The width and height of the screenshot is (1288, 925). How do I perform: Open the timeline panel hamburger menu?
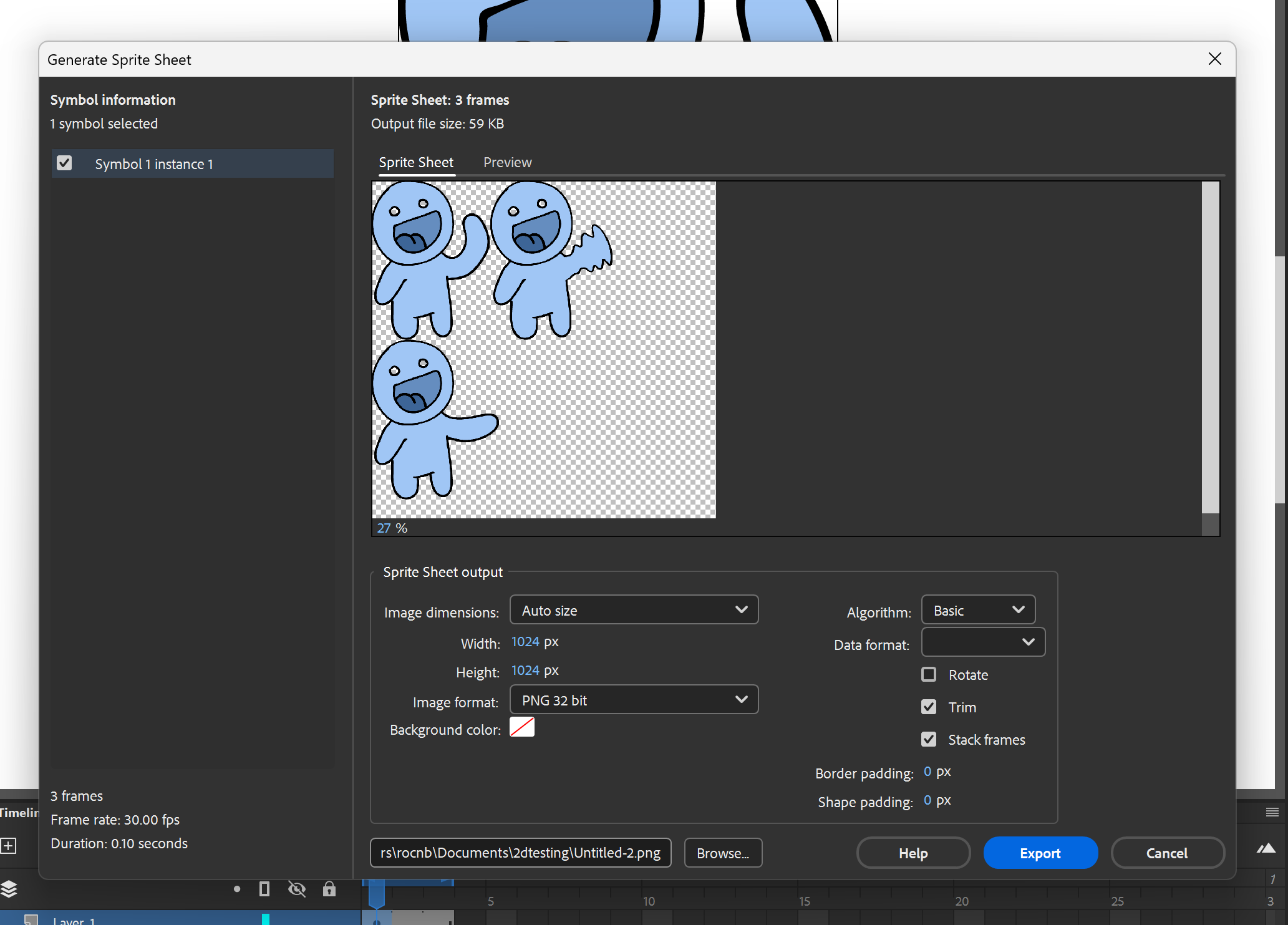point(1272,811)
